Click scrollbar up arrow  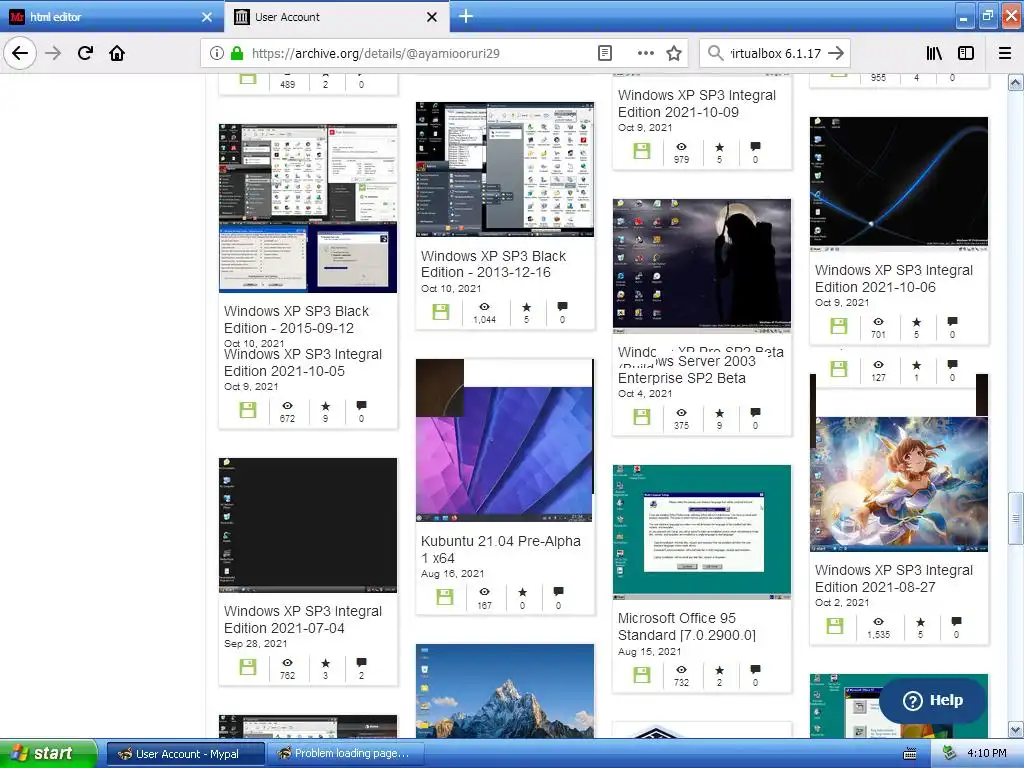(1015, 82)
